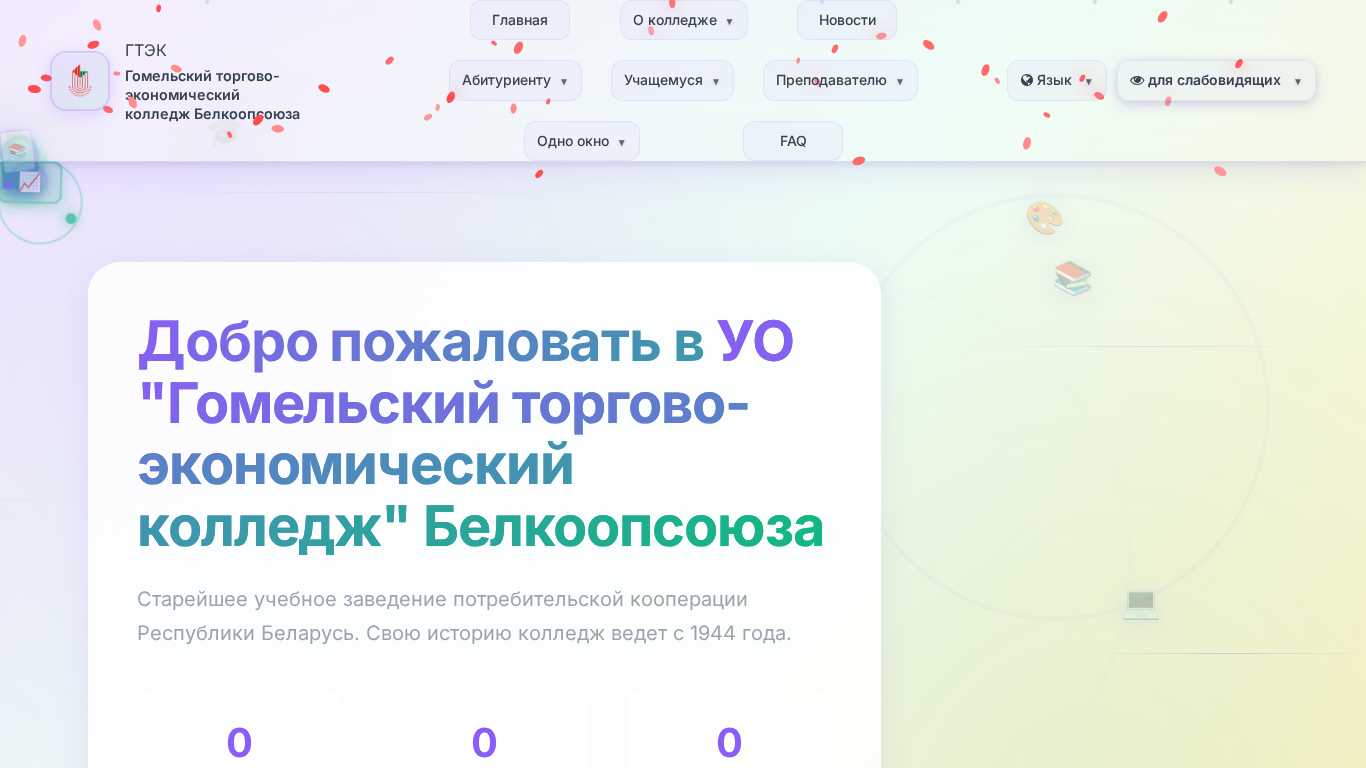Open the FAQ page
Image resolution: width=1366 pixels, height=768 pixels.
click(793, 141)
